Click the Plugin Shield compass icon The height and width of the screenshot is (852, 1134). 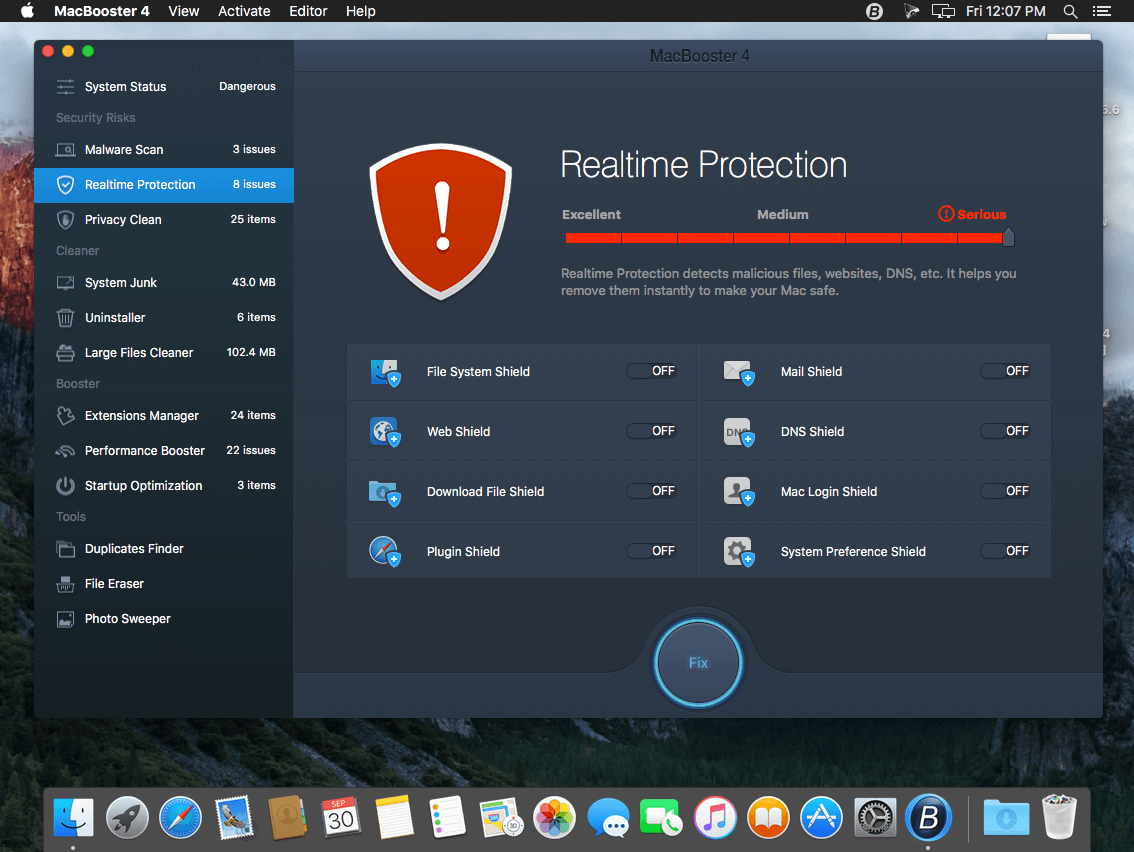point(384,552)
